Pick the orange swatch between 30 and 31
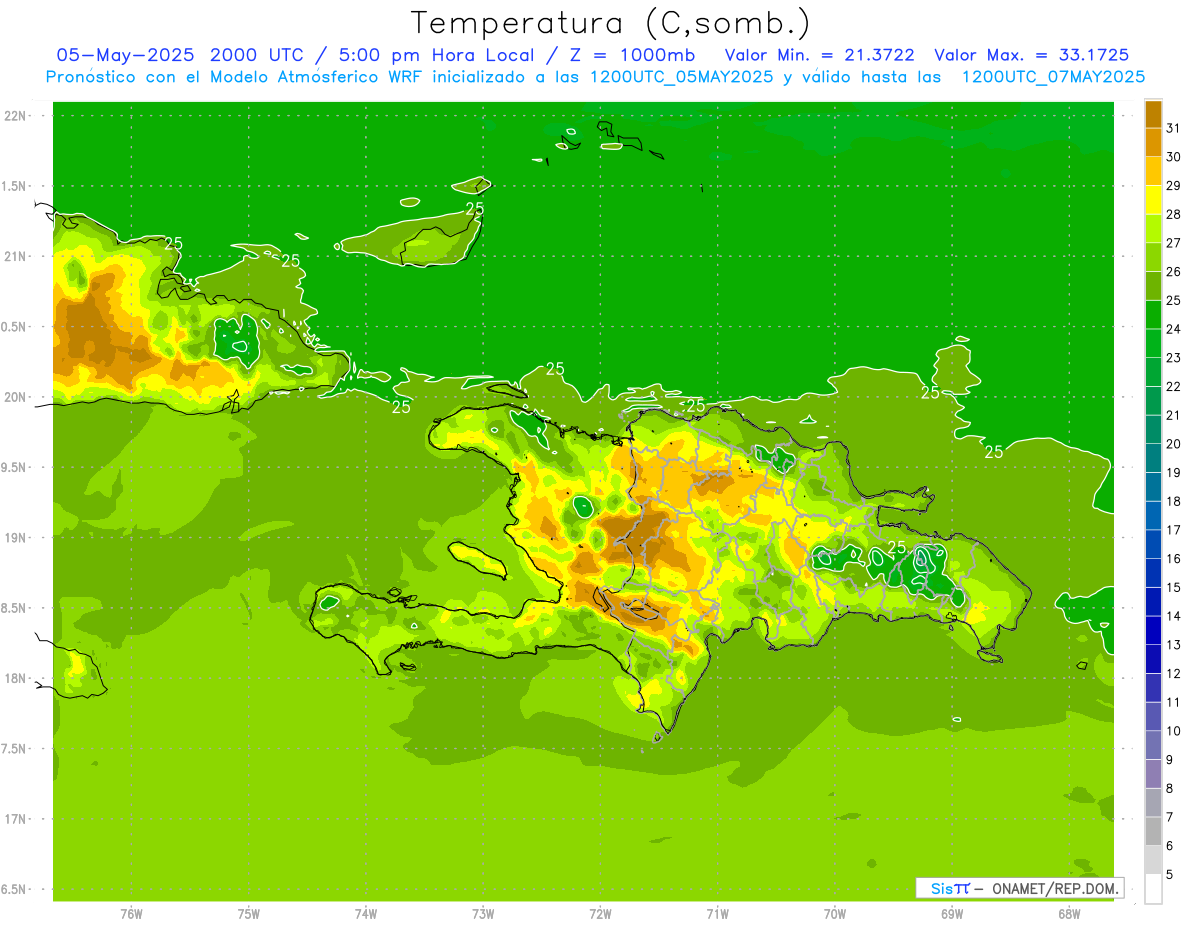The width and height of the screenshot is (1200, 927). coord(1153,142)
